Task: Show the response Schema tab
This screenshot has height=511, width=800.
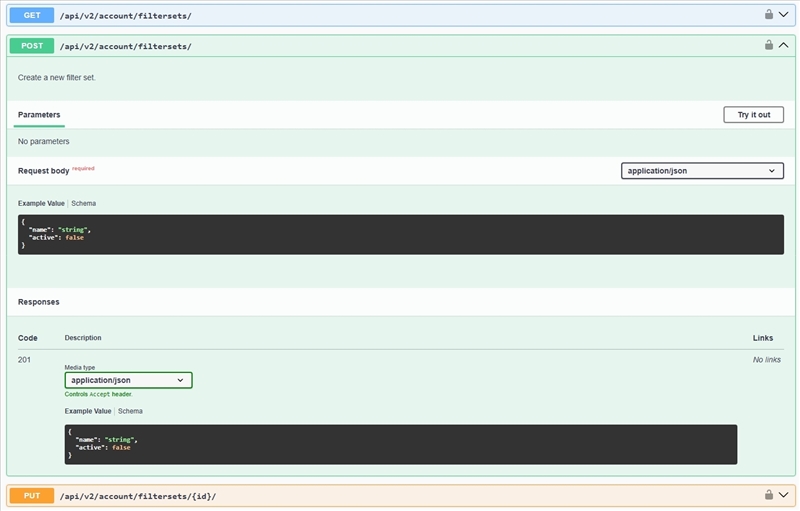Action: [x=130, y=411]
